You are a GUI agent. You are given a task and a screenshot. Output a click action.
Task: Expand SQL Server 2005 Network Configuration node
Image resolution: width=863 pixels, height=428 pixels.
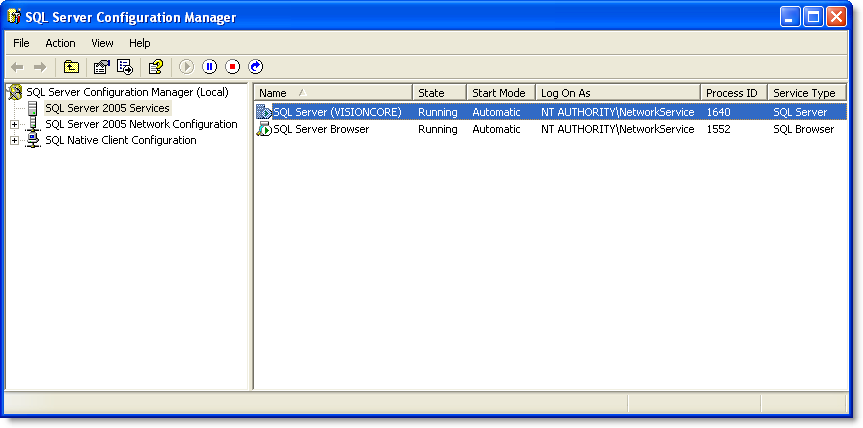coord(14,125)
